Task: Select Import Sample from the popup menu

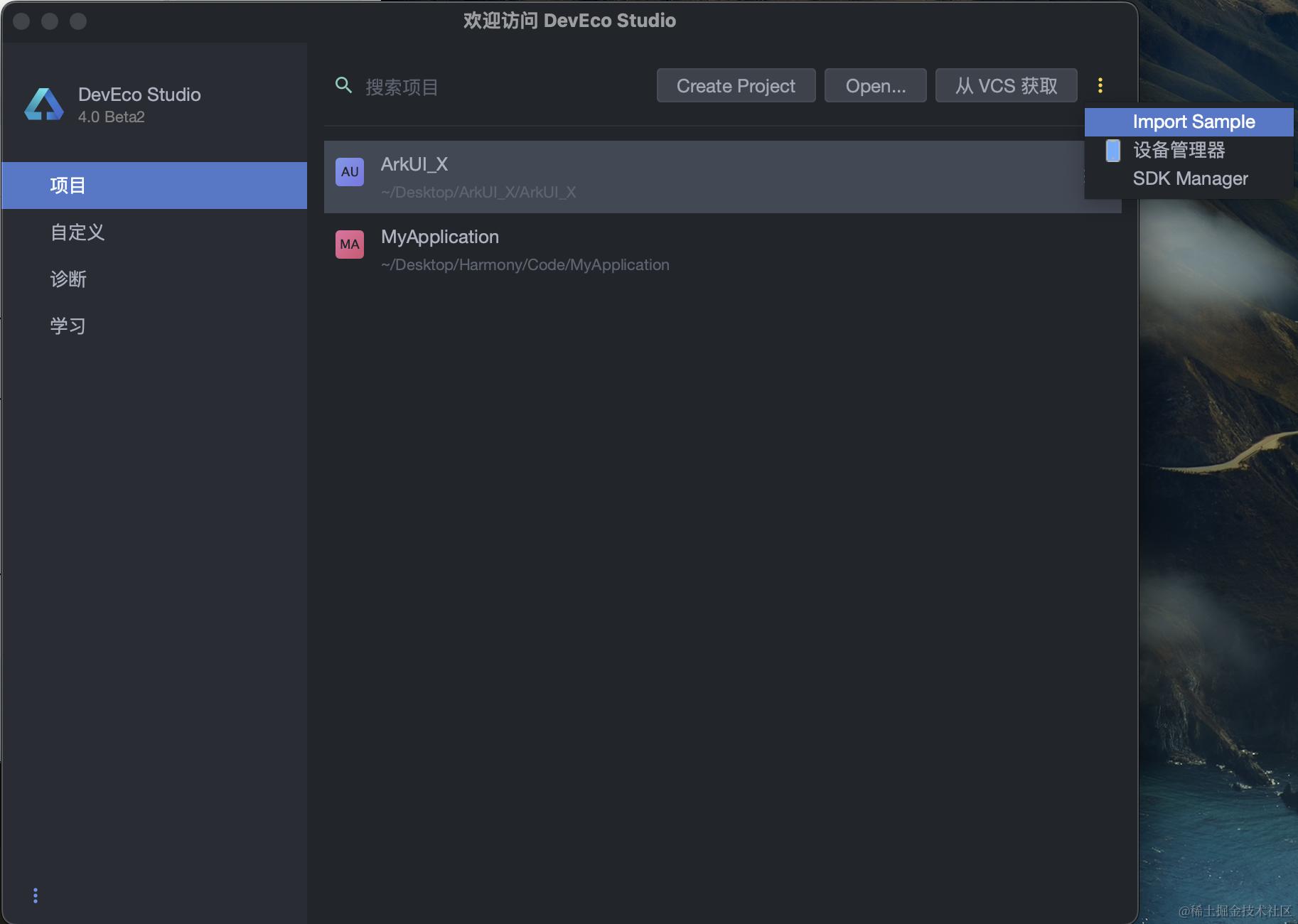Action: click(x=1189, y=122)
